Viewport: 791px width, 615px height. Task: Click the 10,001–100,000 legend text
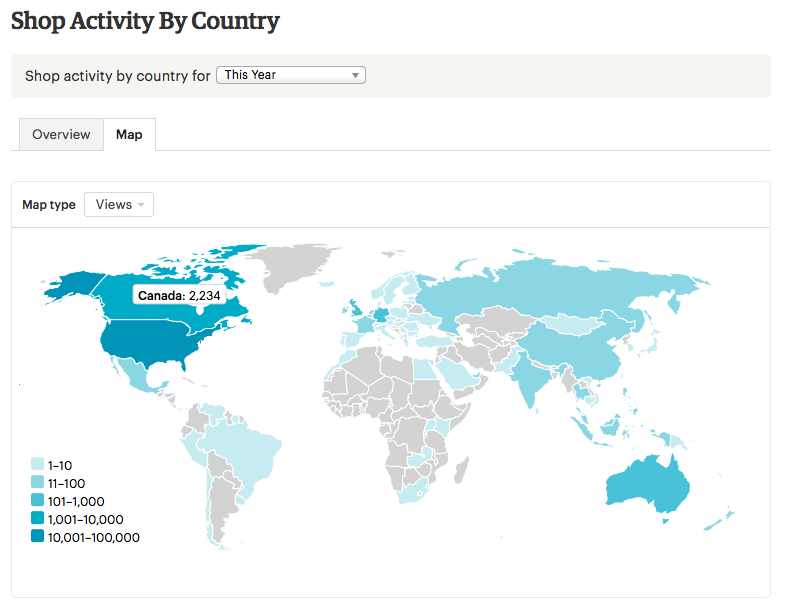(x=94, y=537)
